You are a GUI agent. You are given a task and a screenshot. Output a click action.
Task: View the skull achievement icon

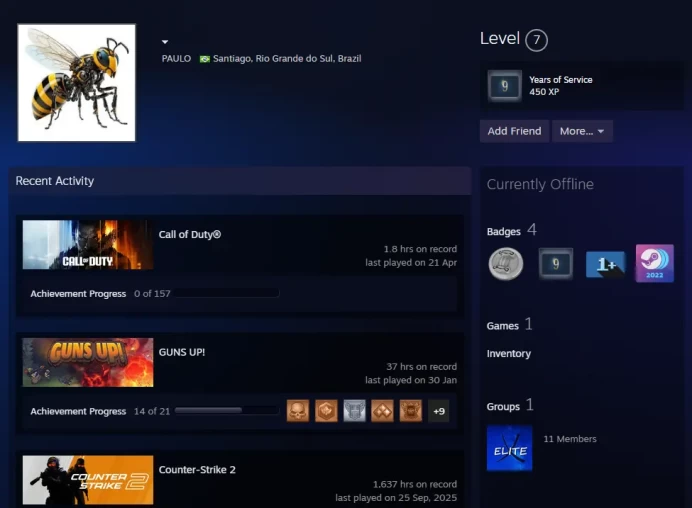click(x=298, y=411)
